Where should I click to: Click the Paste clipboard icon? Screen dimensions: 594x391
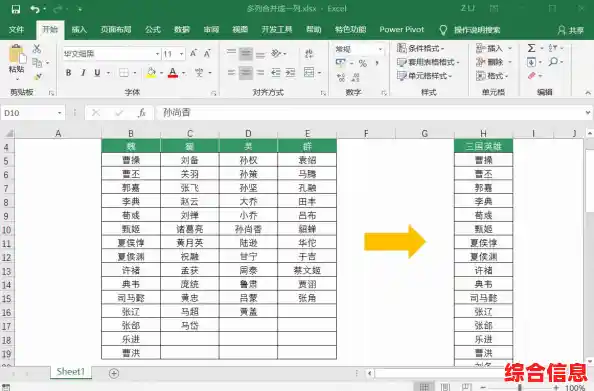pyautogui.click(x=16, y=54)
